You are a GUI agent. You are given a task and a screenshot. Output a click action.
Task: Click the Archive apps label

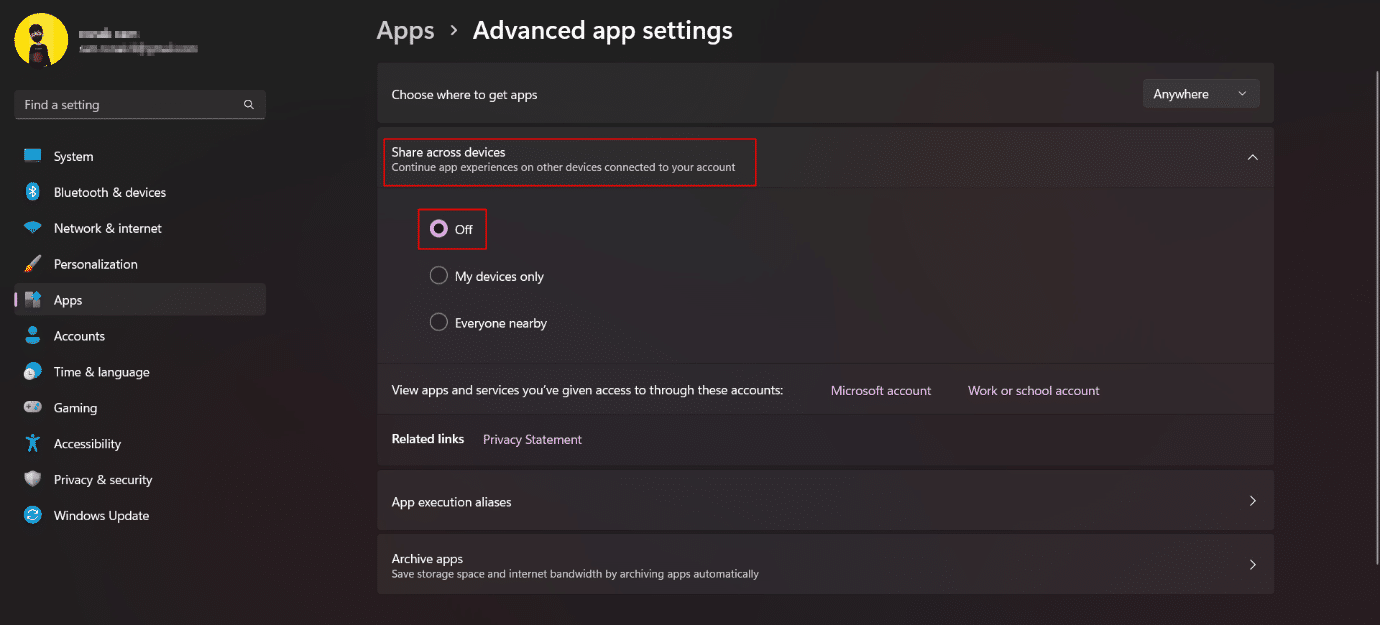tap(427, 559)
